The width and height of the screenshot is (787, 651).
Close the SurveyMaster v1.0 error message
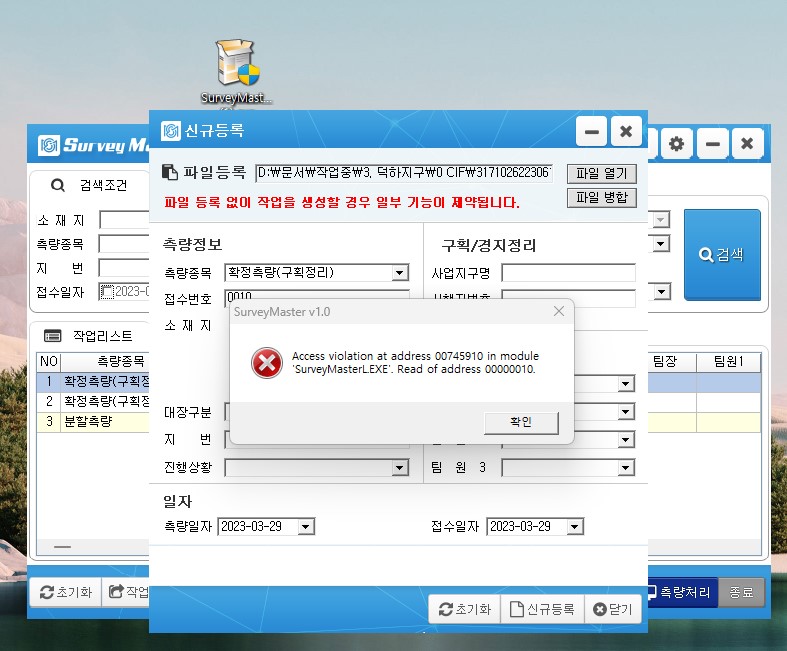point(559,311)
